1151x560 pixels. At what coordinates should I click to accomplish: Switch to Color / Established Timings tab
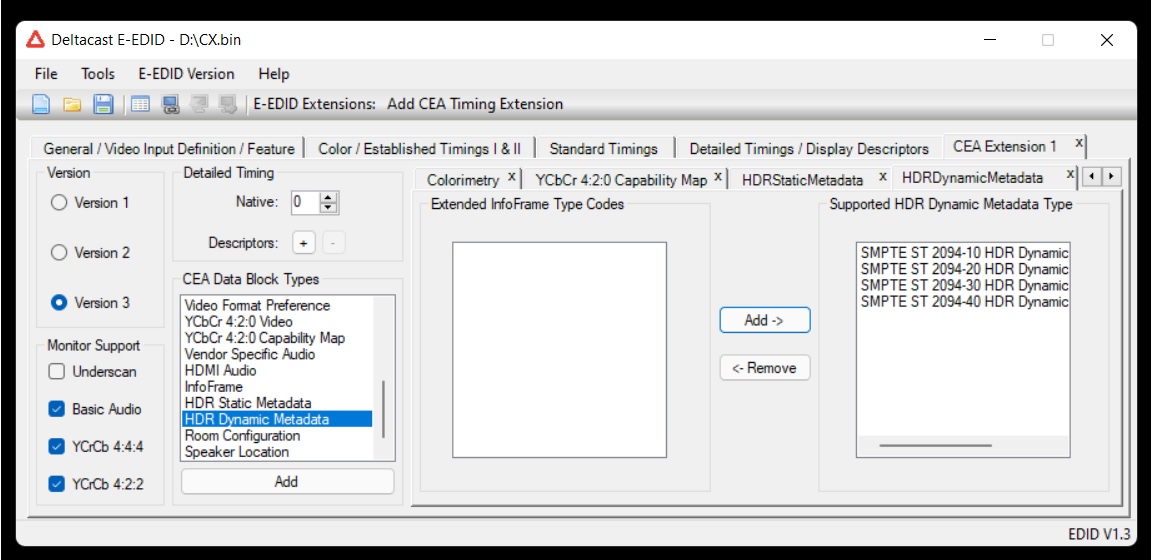[419, 148]
